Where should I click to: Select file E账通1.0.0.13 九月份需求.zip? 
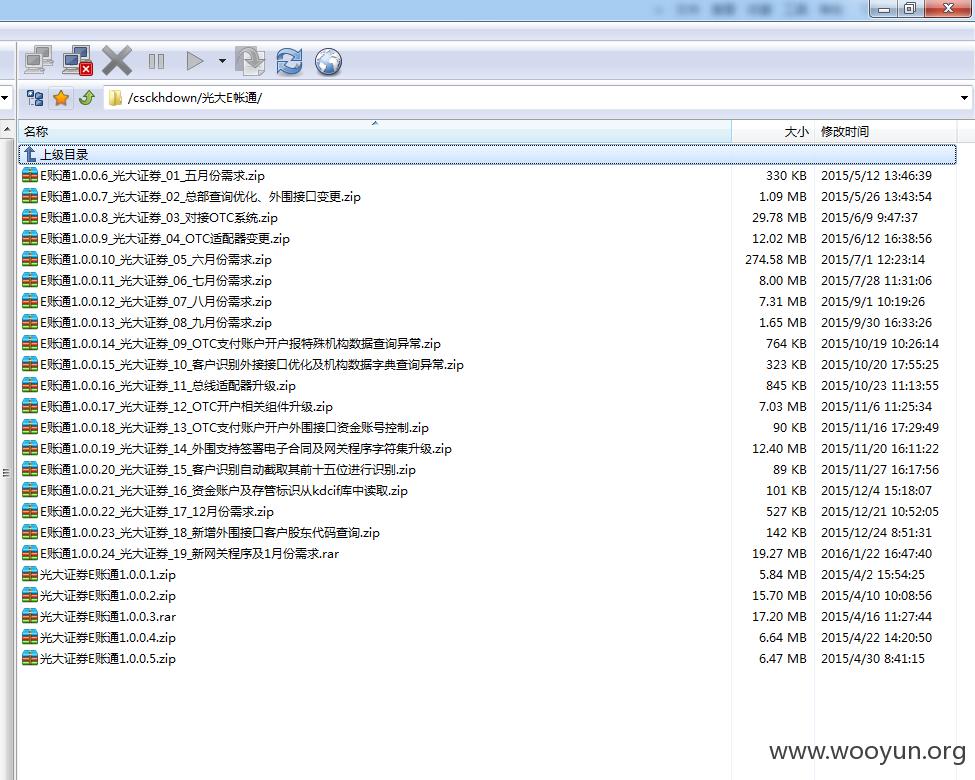click(147, 323)
